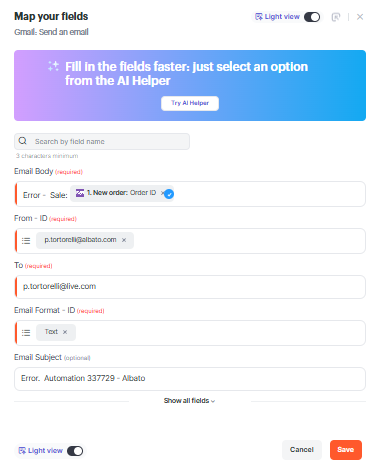Click the Try AI Helper button
This screenshot has height=469, width=377.
[190, 103]
